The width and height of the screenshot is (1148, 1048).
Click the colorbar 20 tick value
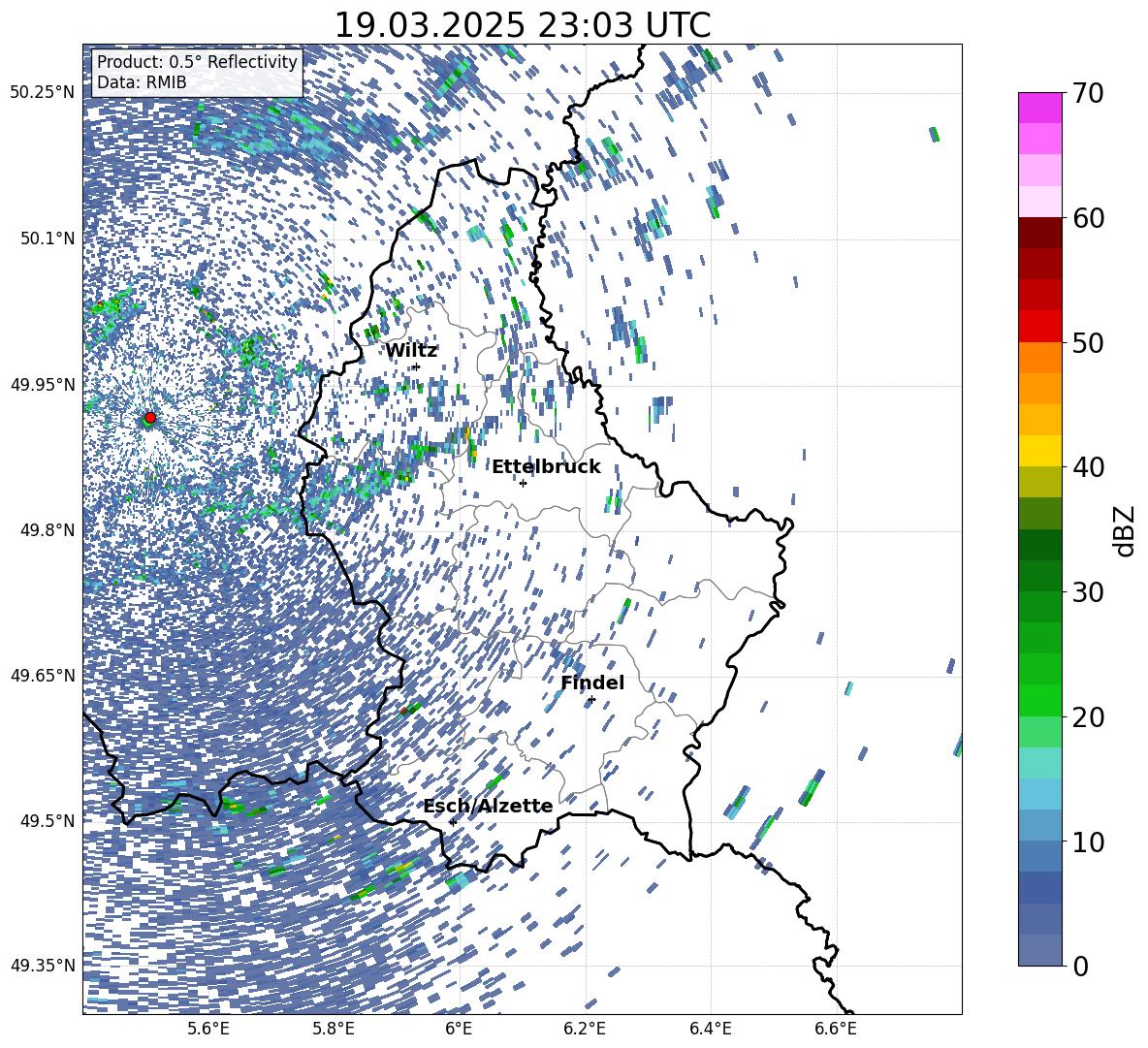1089,716
